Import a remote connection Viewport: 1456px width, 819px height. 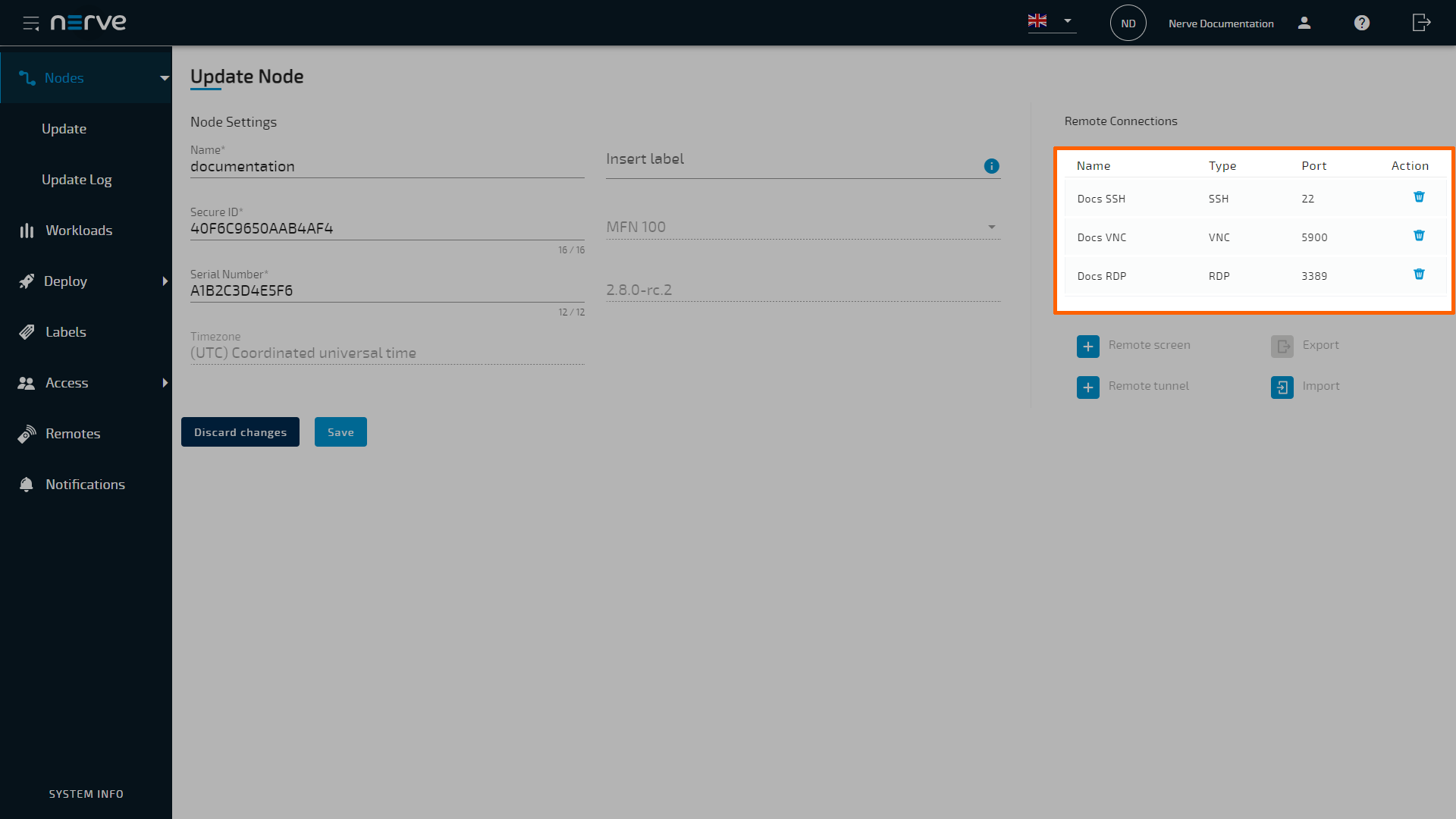coord(1282,387)
